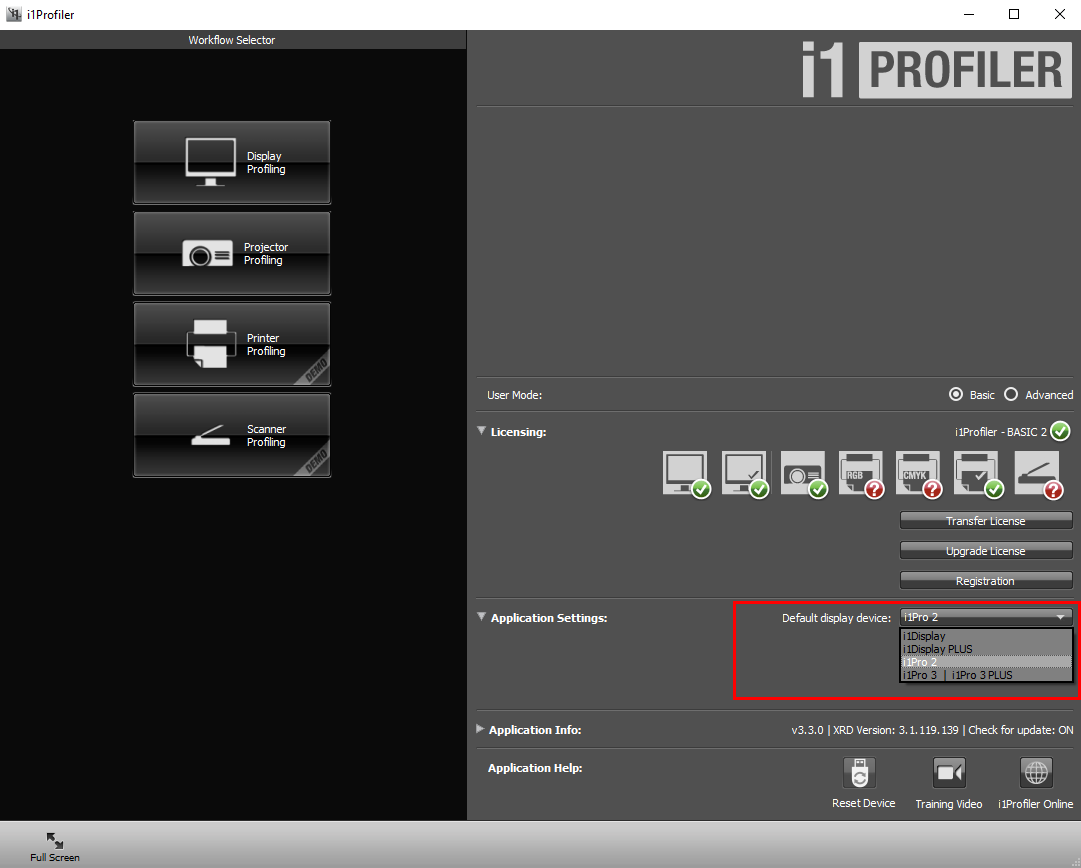This screenshot has width=1081, height=868.
Task: Choose i1Pro 3 | i1Pro 3 PLUS option
Action: pos(986,675)
